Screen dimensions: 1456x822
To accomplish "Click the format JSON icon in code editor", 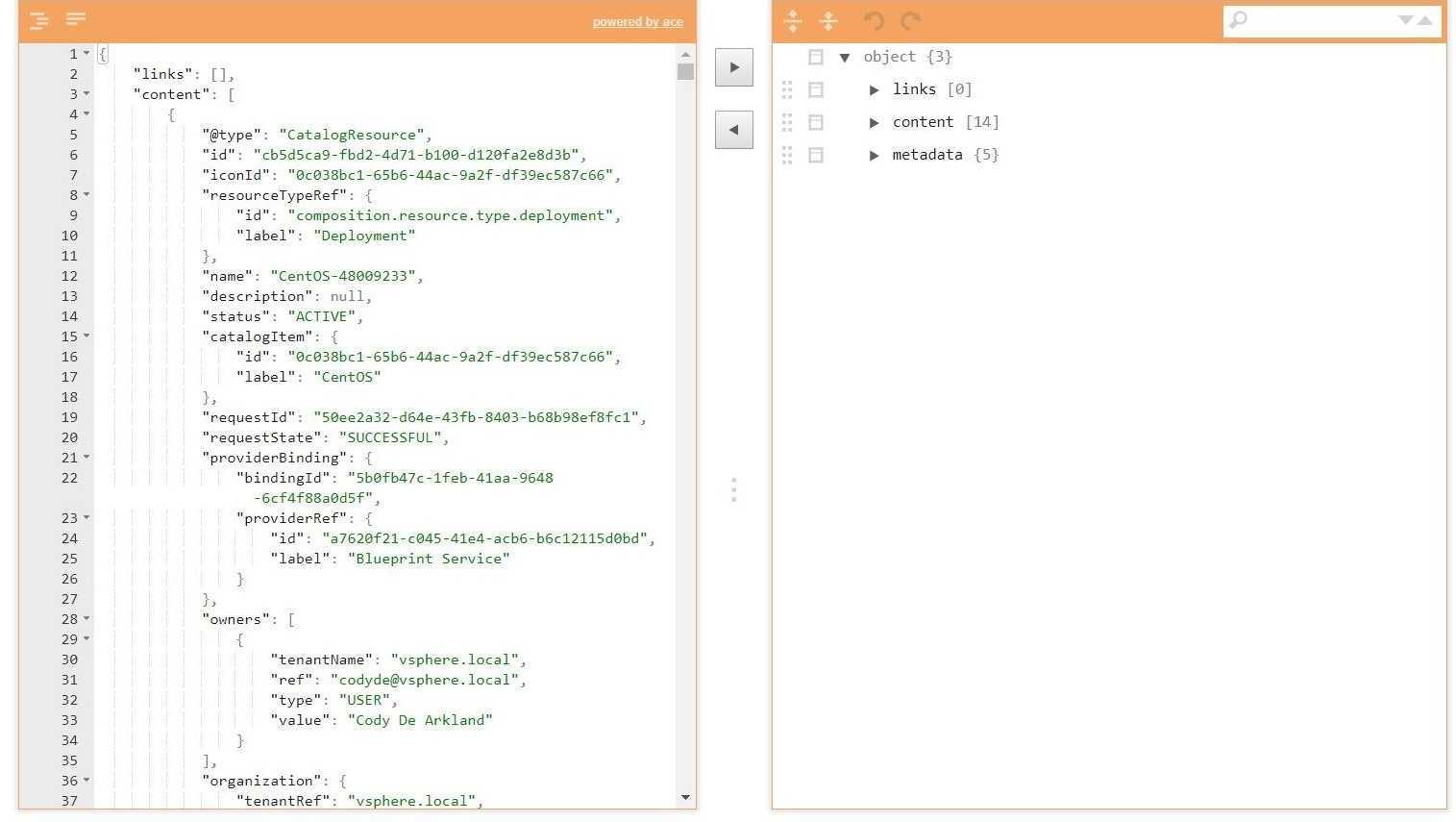I will click(39, 20).
